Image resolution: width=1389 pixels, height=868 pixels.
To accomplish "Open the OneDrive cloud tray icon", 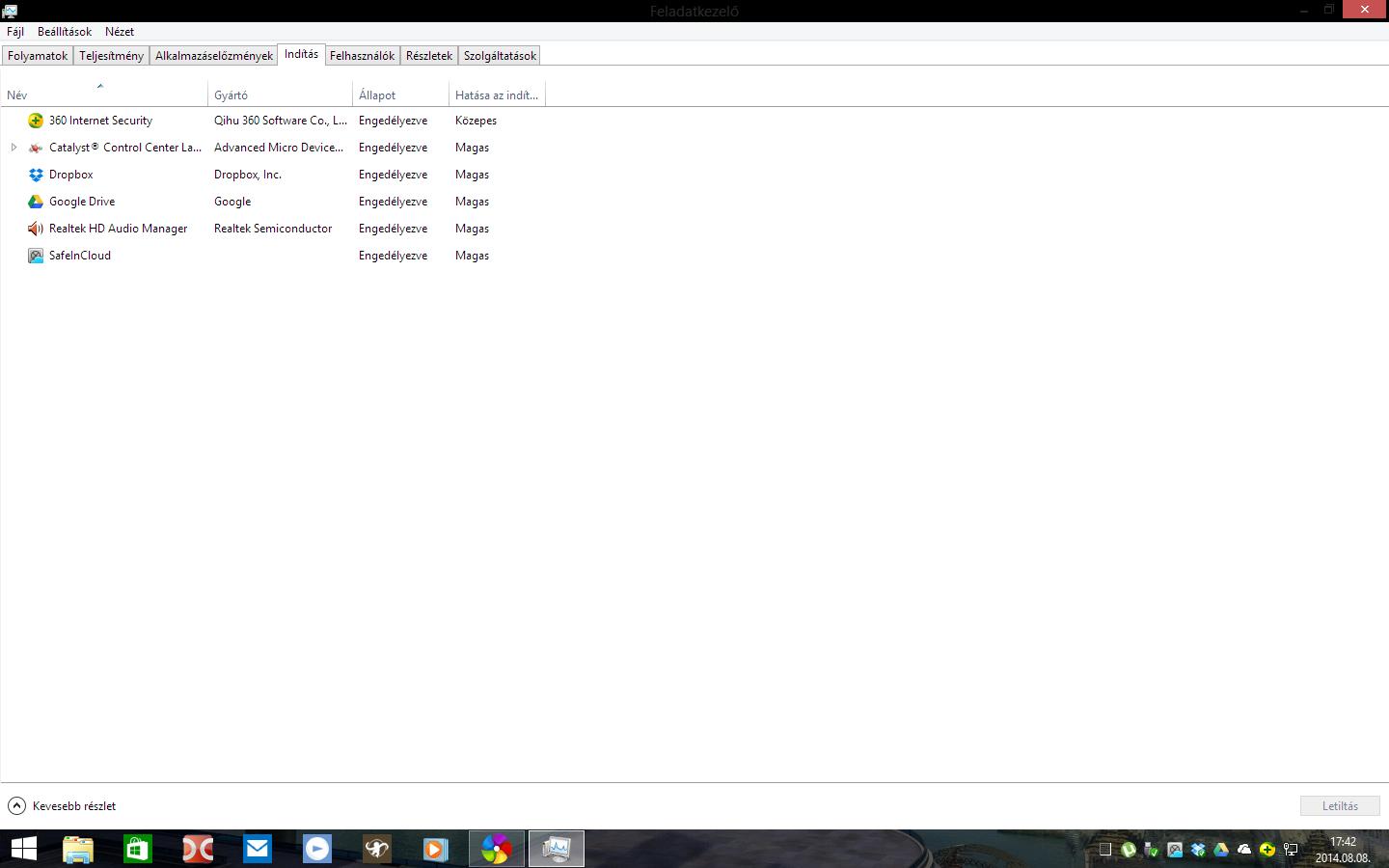I will click(1244, 850).
